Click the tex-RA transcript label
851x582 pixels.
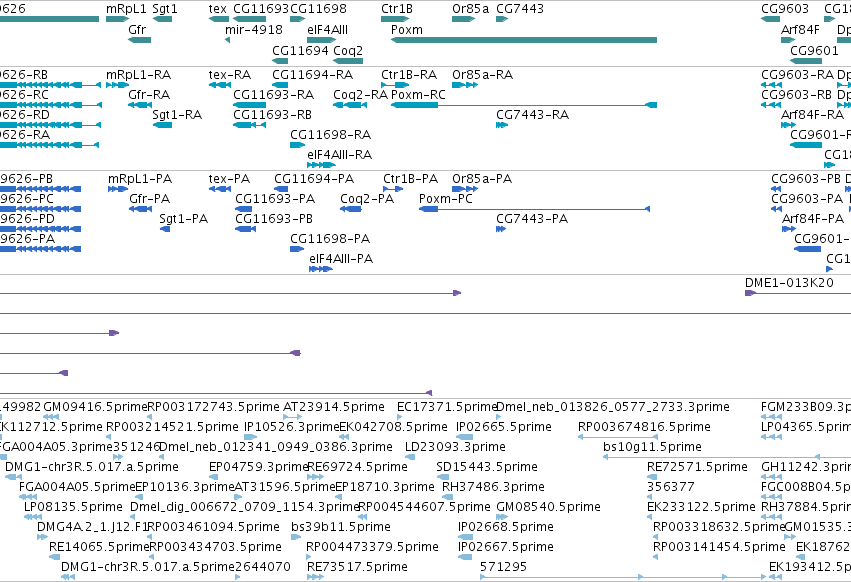coord(230,75)
